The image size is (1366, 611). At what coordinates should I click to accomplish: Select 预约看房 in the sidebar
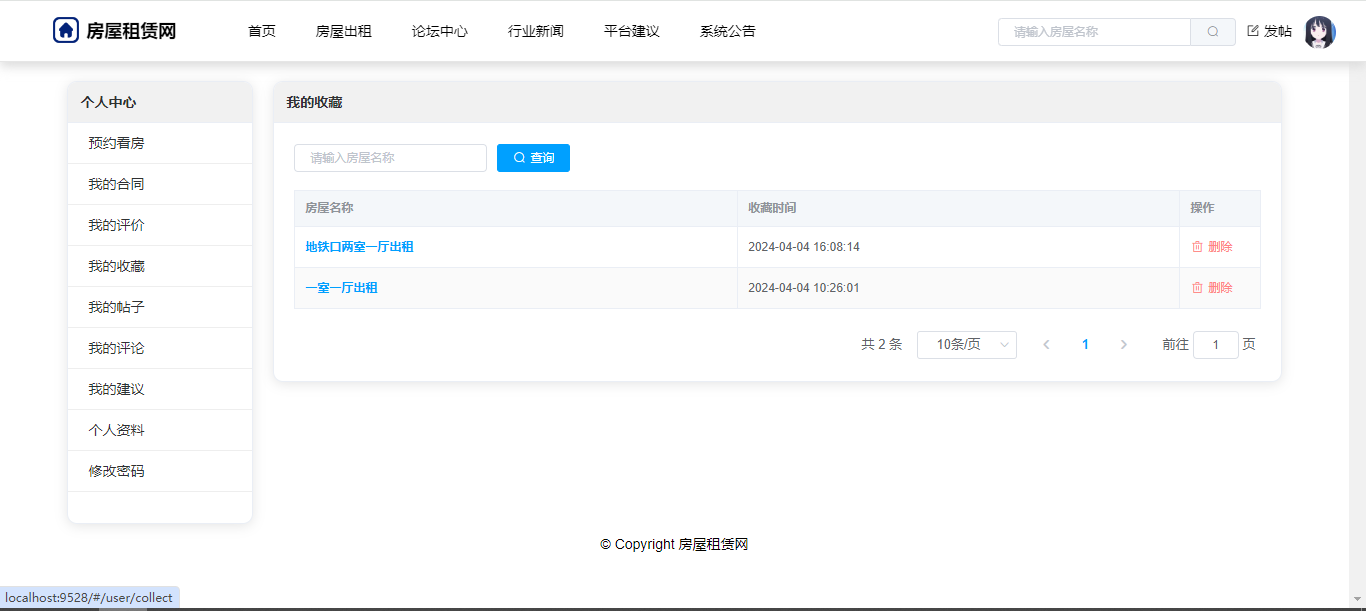tap(116, 143)
